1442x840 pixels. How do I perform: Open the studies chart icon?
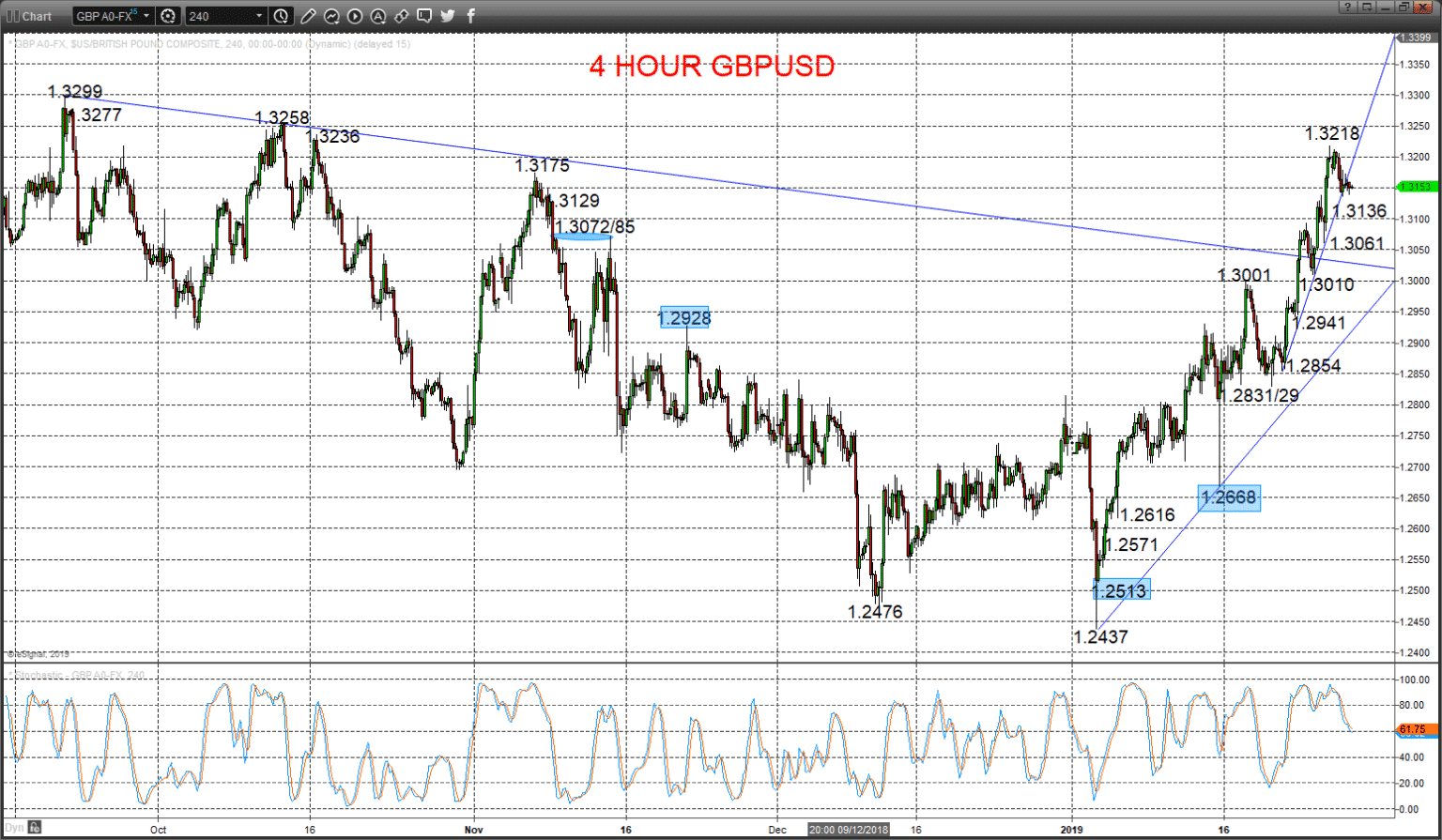(331, 16)
